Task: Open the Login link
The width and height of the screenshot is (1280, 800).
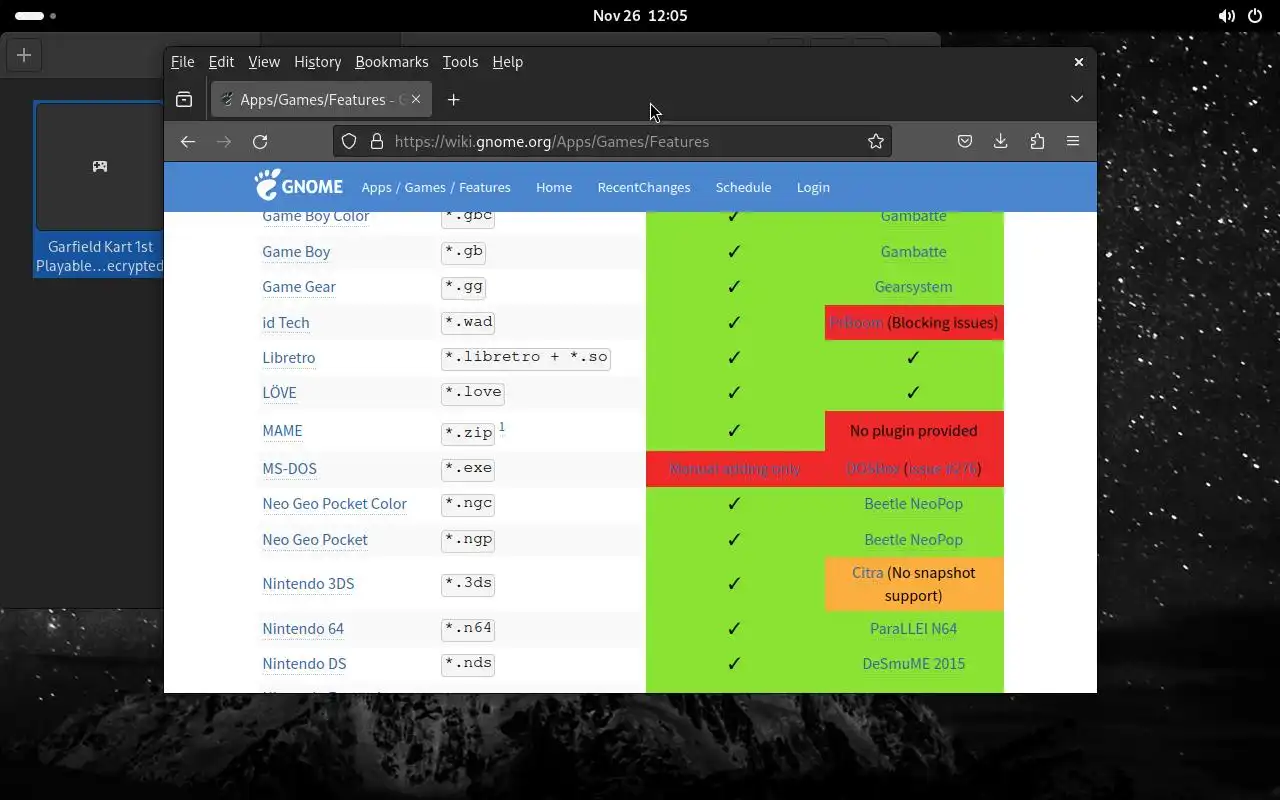Action: 813,187
